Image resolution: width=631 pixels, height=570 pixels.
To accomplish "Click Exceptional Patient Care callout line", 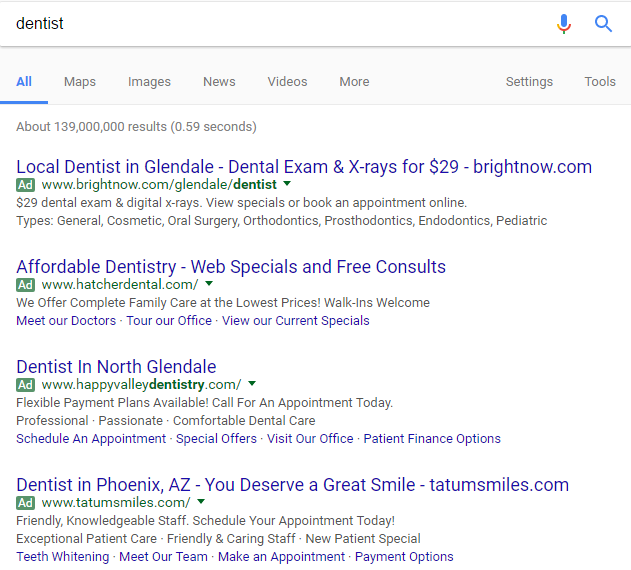I will click(x=218, y=539).
